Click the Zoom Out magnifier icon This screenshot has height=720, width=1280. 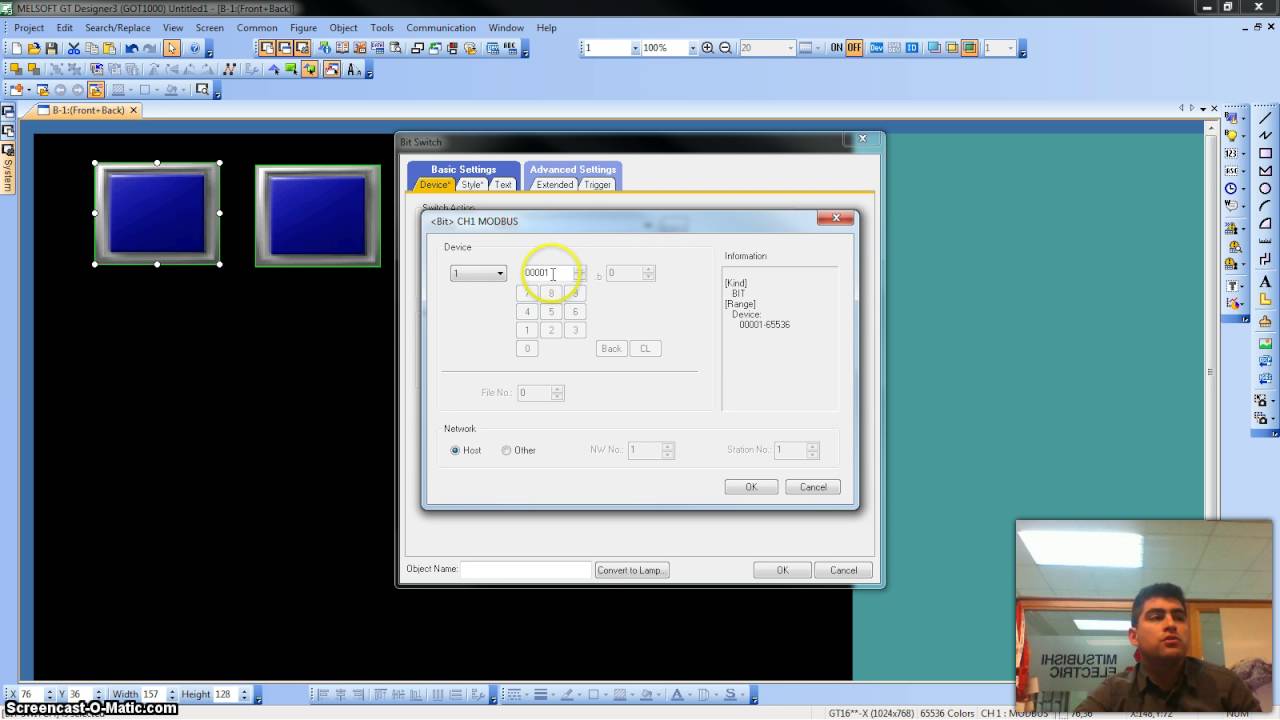(x=725, y=48)
